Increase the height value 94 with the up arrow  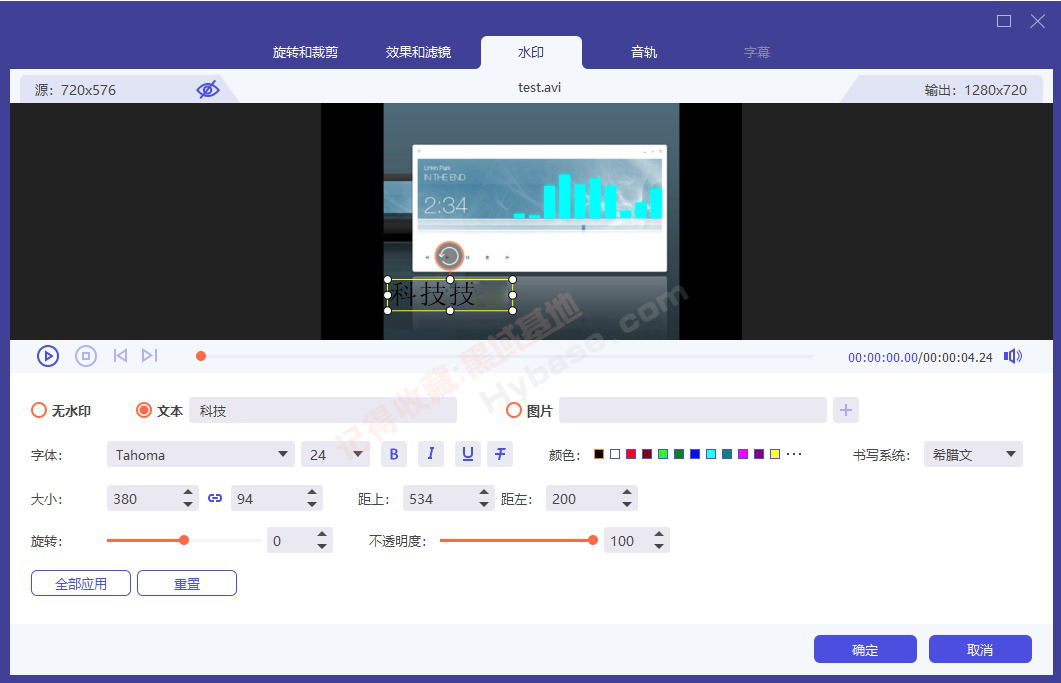pos(312,492)
